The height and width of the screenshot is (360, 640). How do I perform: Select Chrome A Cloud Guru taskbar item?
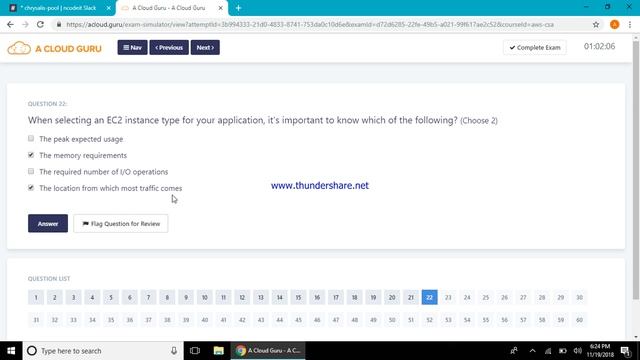click(268, 351)
